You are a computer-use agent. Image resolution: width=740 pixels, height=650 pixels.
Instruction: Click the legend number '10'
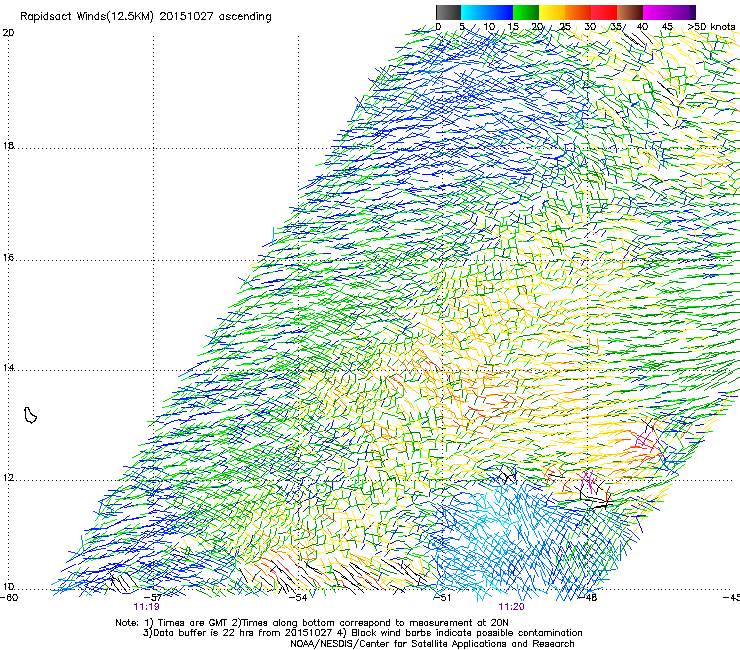pyautogui.click(x=489, y=27)
